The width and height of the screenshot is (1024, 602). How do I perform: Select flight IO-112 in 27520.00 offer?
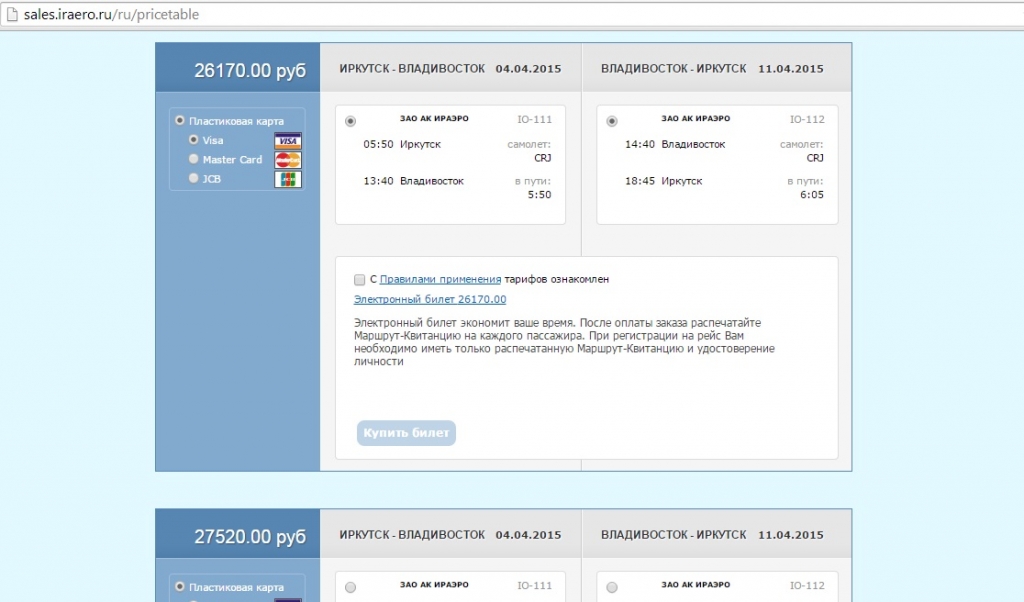612,587
